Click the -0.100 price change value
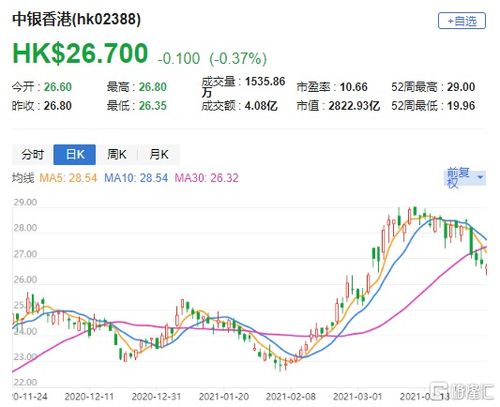This screenshot has width=500, height=407. click(179, 59)
